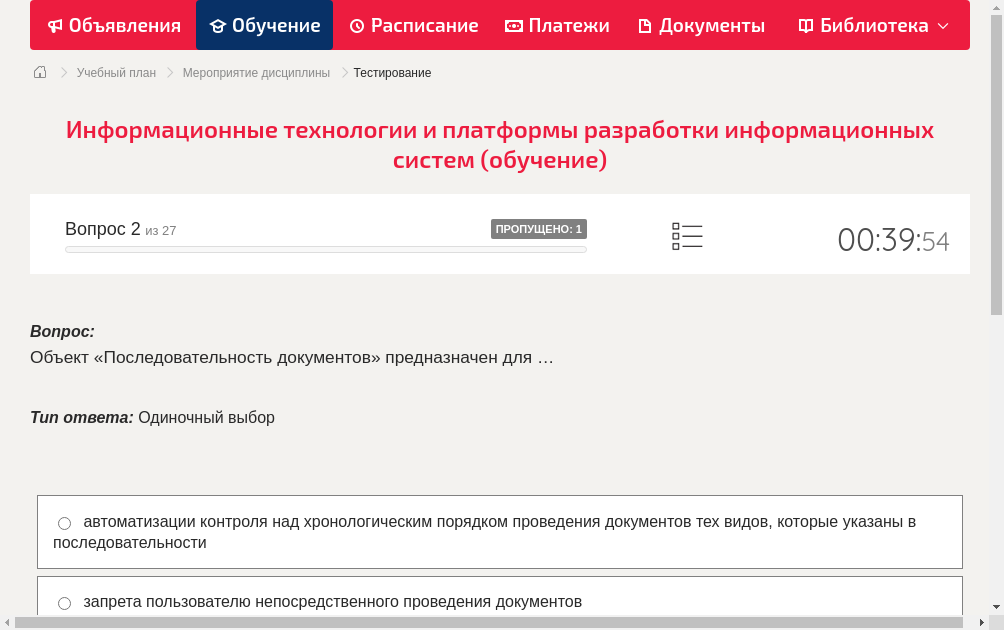Click the home icon in the breadcrumb
This screenshot has width=1004, height=630.
[x=39, y=72]
